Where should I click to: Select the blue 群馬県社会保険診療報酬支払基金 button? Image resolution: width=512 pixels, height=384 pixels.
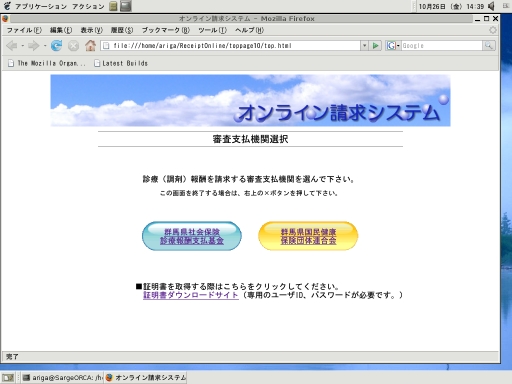pos(192,236)
